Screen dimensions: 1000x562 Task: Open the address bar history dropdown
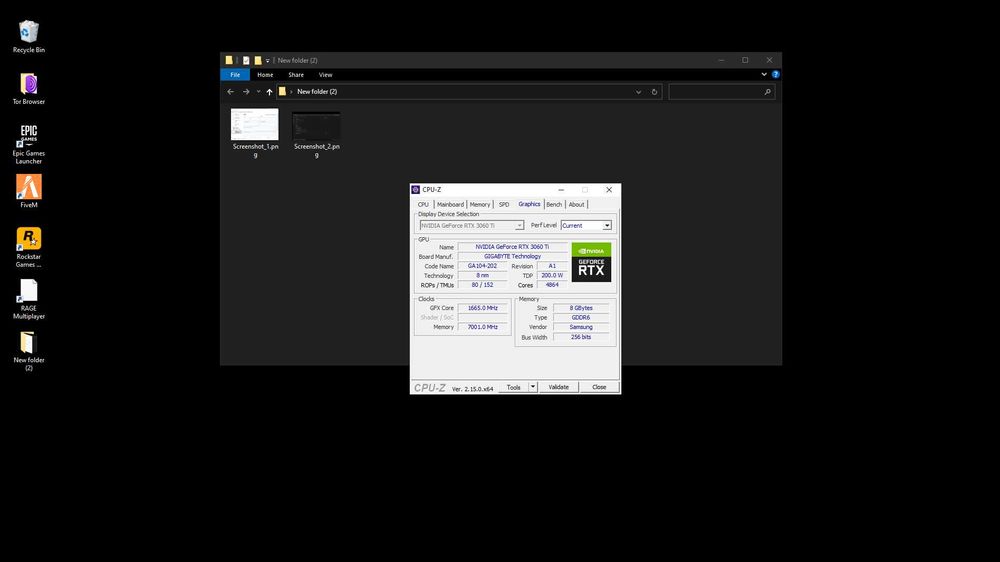pyautogui.click(x=638, y=92)
